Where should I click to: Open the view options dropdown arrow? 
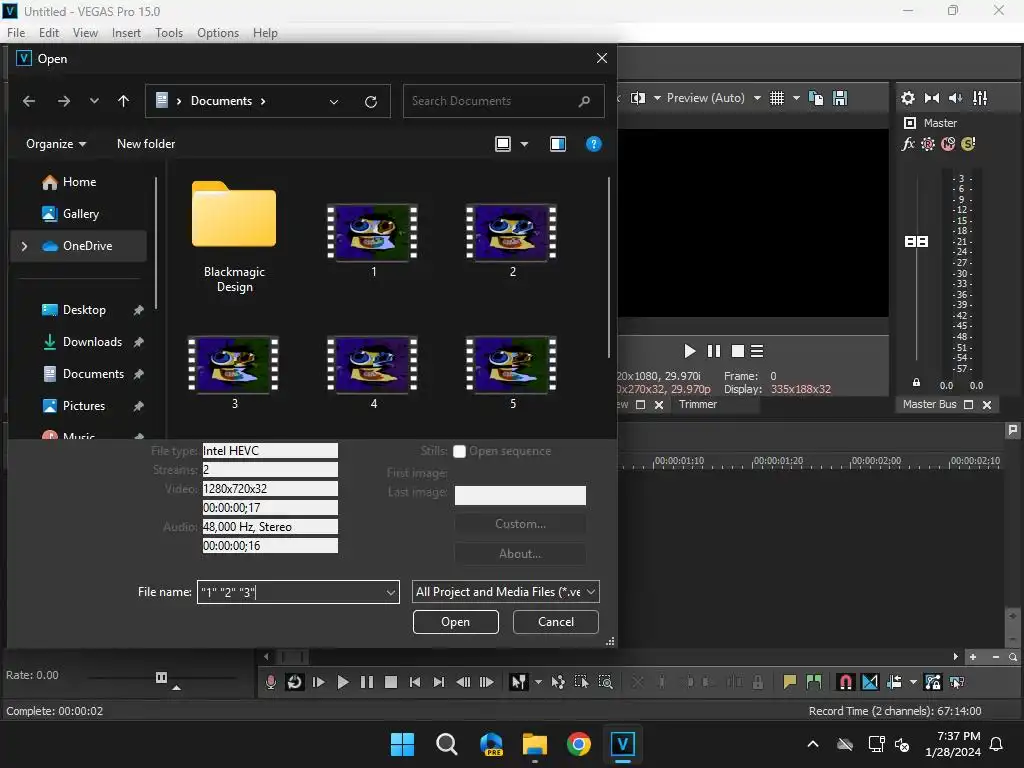coord(524,144)
